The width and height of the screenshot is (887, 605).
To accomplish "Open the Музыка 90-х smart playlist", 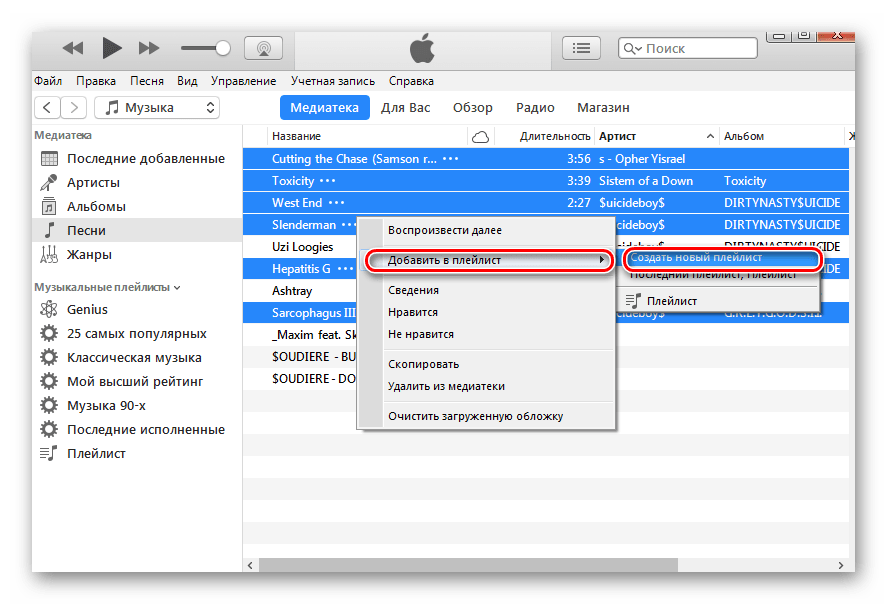I will point(137,406).
